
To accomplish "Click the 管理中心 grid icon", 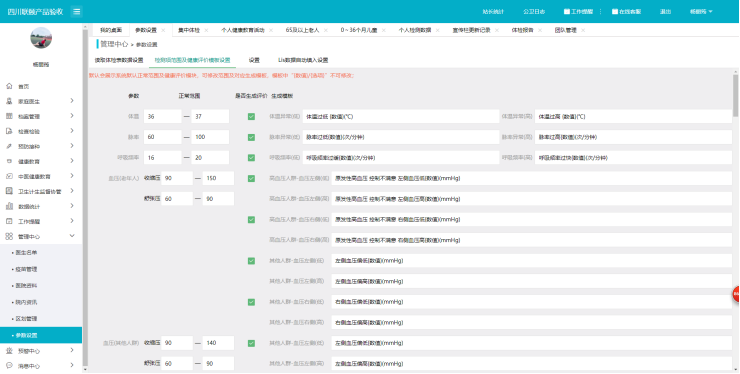I will pyautogui.click(x=9, y=236).
